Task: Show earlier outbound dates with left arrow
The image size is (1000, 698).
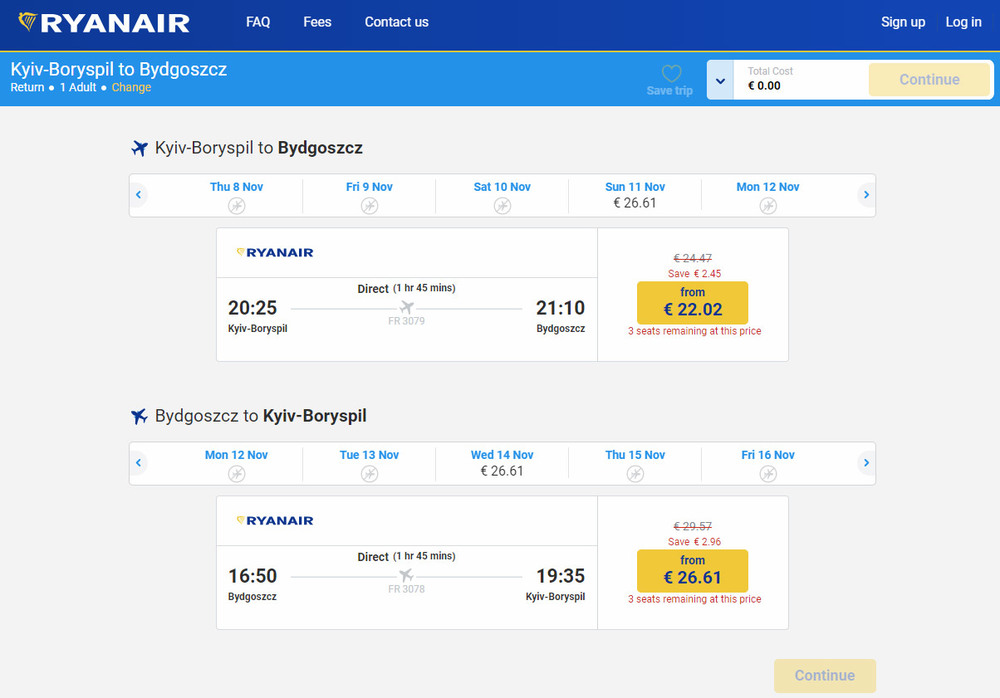Action: [x=139, y=195]
